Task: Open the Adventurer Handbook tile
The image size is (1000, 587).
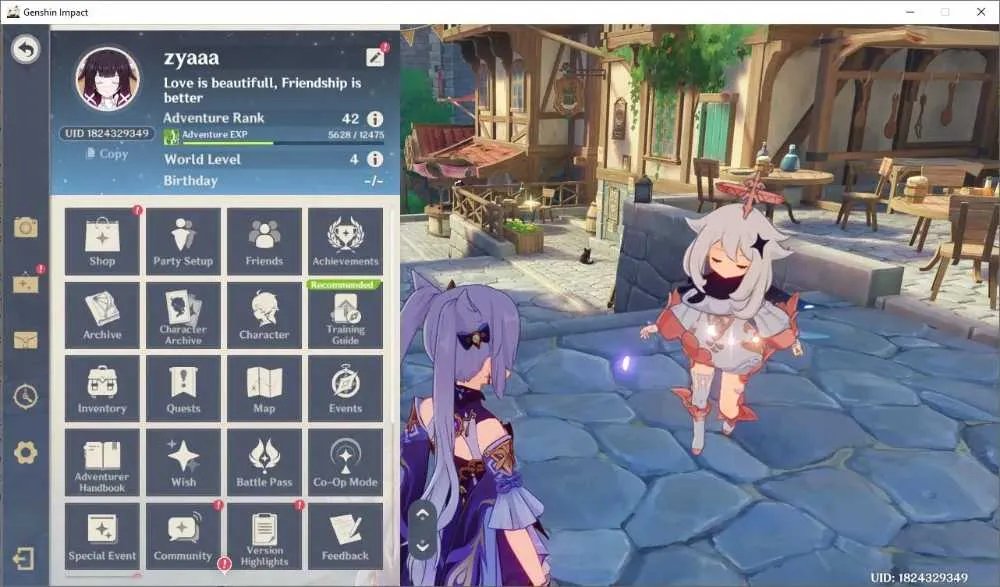Action: tap(102, 463)
